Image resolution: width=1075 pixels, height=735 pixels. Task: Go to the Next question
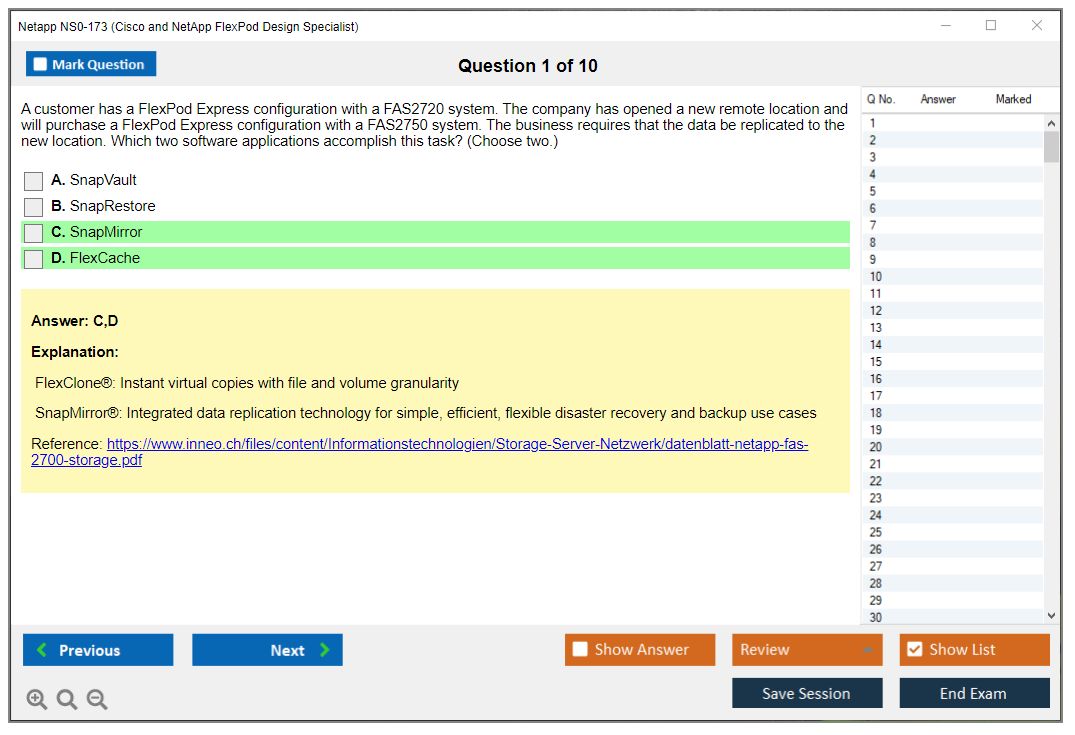(267, 650)
